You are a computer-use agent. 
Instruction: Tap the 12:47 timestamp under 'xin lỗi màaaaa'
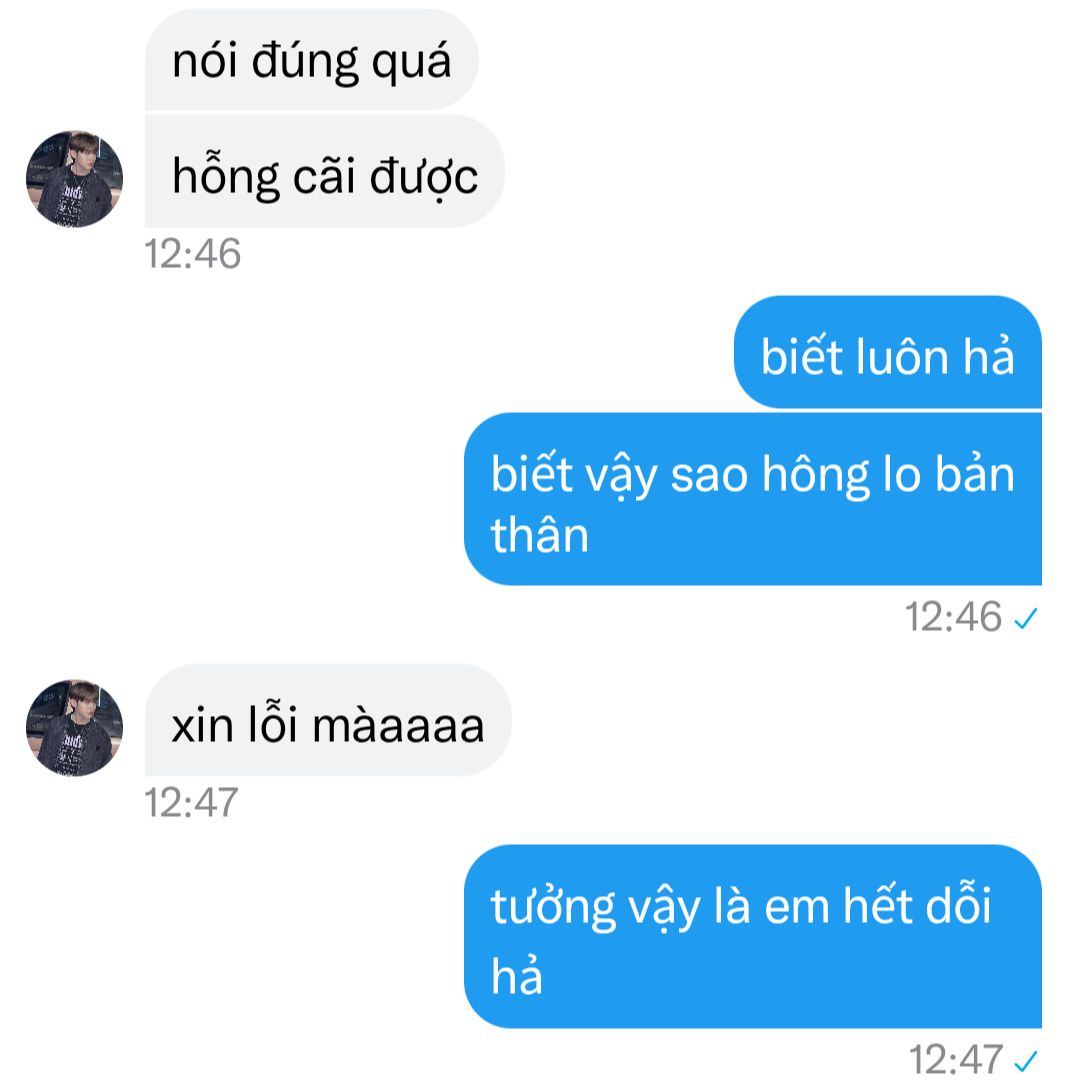(x=191, y=803)
